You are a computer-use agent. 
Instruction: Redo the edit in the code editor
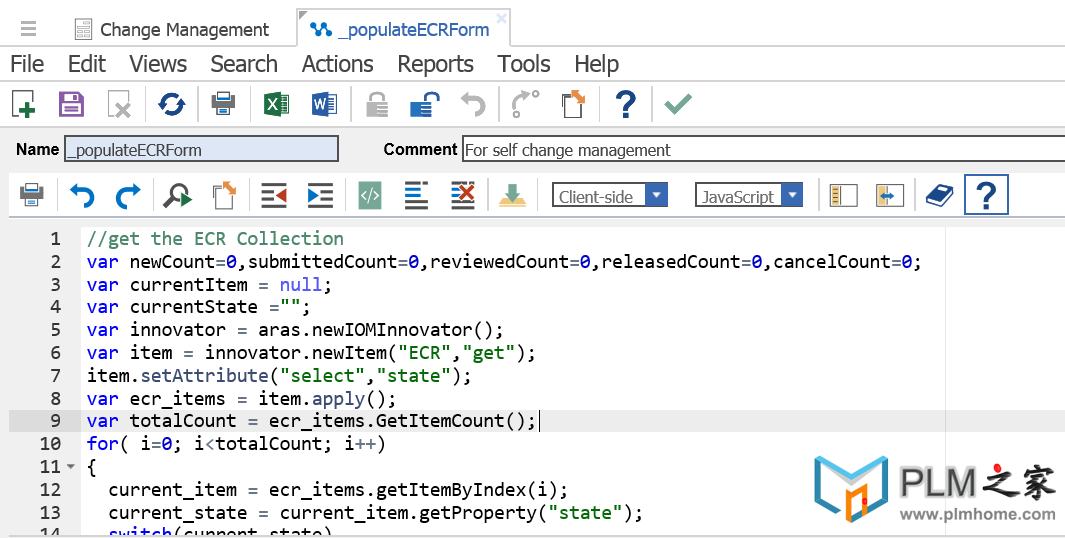128,196
